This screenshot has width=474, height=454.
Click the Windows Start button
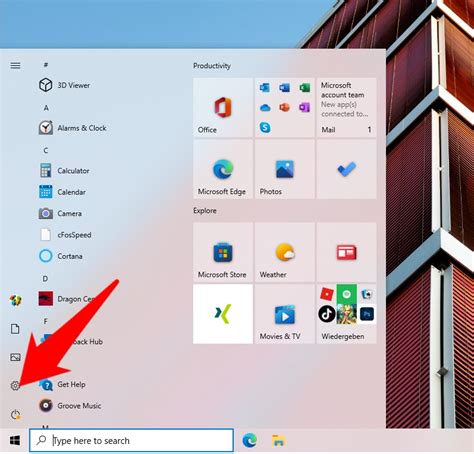15,441
